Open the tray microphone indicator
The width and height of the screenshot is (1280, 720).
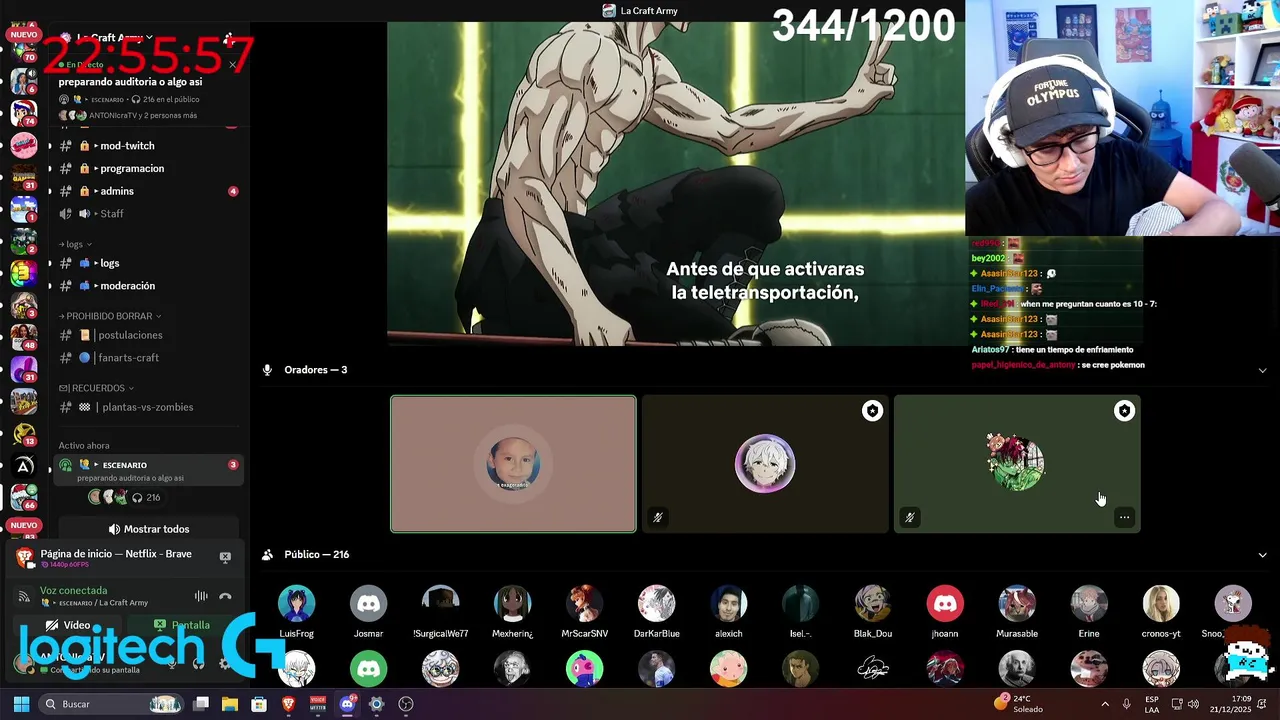[1127, 704]
